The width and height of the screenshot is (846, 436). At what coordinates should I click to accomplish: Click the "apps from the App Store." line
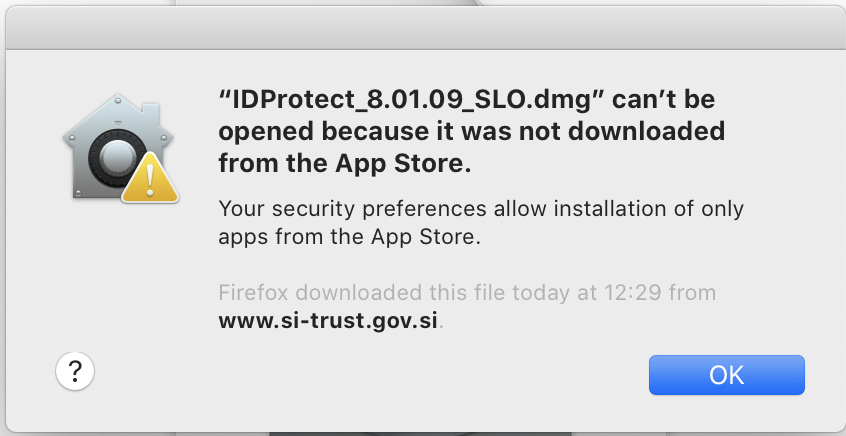(x=349, y=237)
